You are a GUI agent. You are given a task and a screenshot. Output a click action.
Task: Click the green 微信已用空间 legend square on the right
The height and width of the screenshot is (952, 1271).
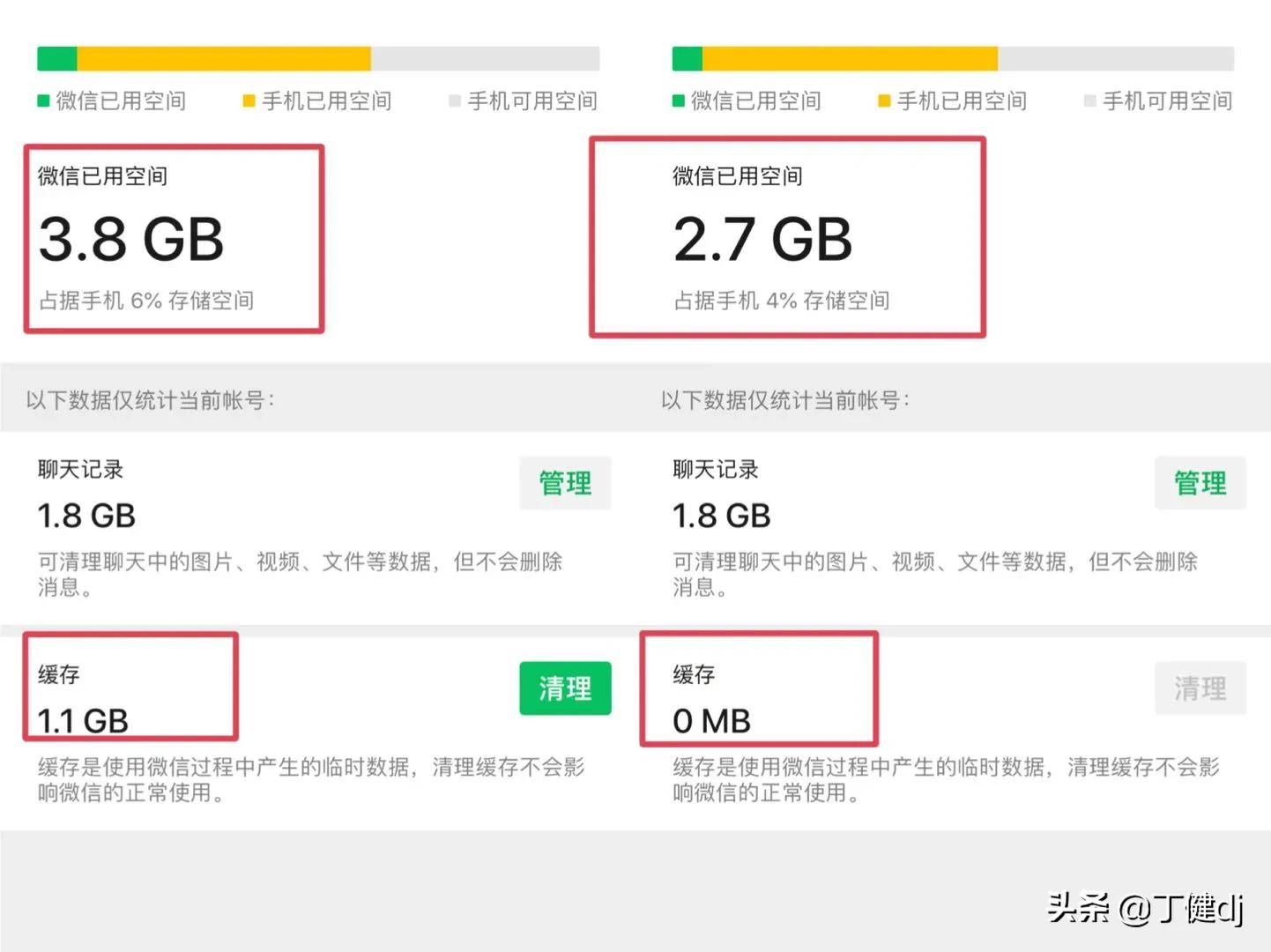point(677,100)
